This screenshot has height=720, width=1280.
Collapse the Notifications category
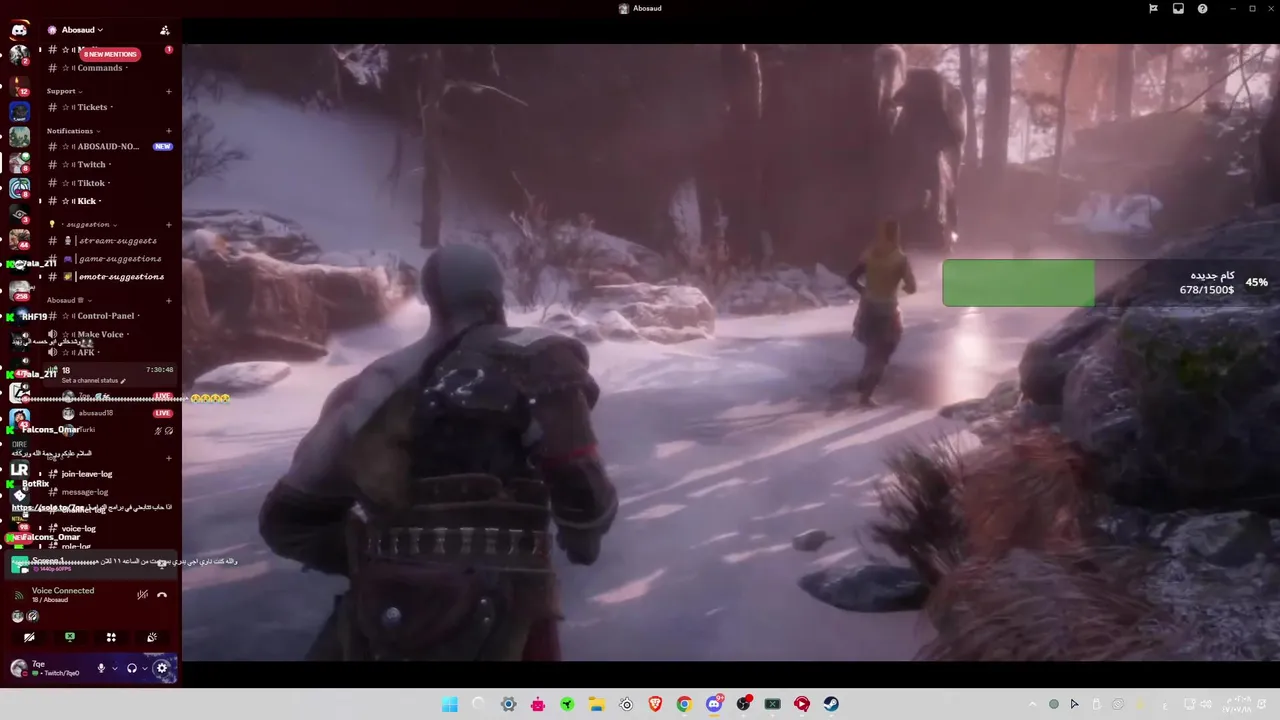[x=72, y=131]
